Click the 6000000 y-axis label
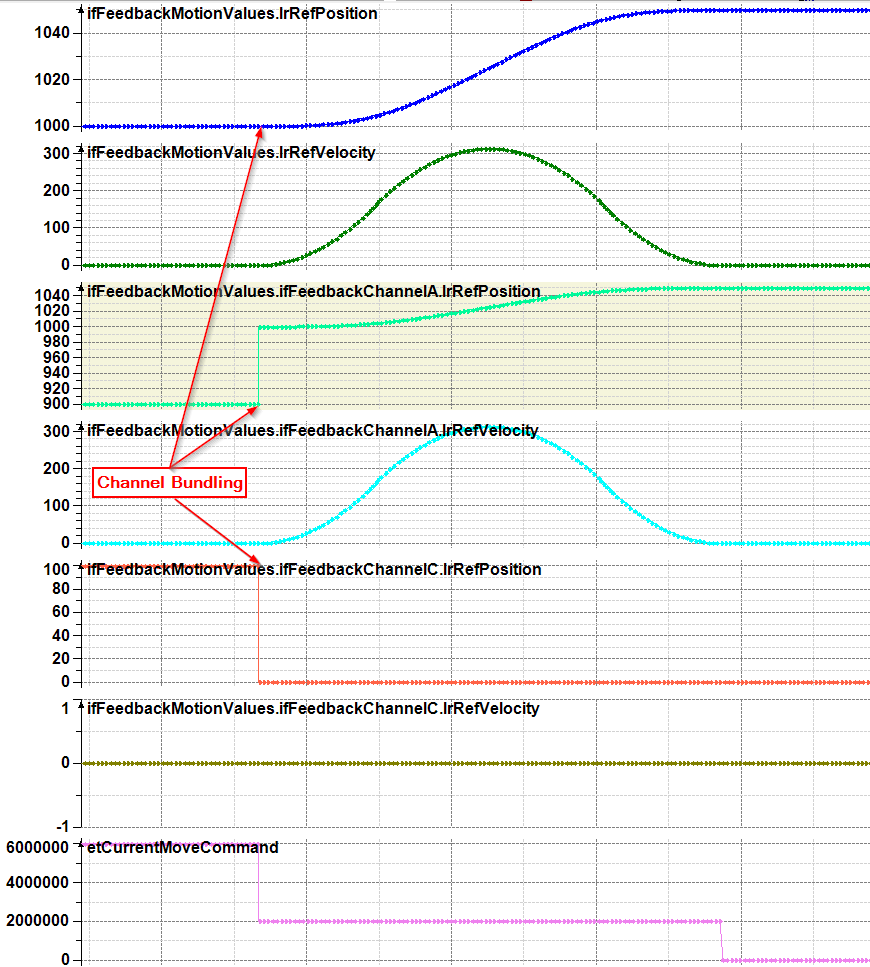The width and height of the screenshot is (870, 967). click(x=37, y=848)
